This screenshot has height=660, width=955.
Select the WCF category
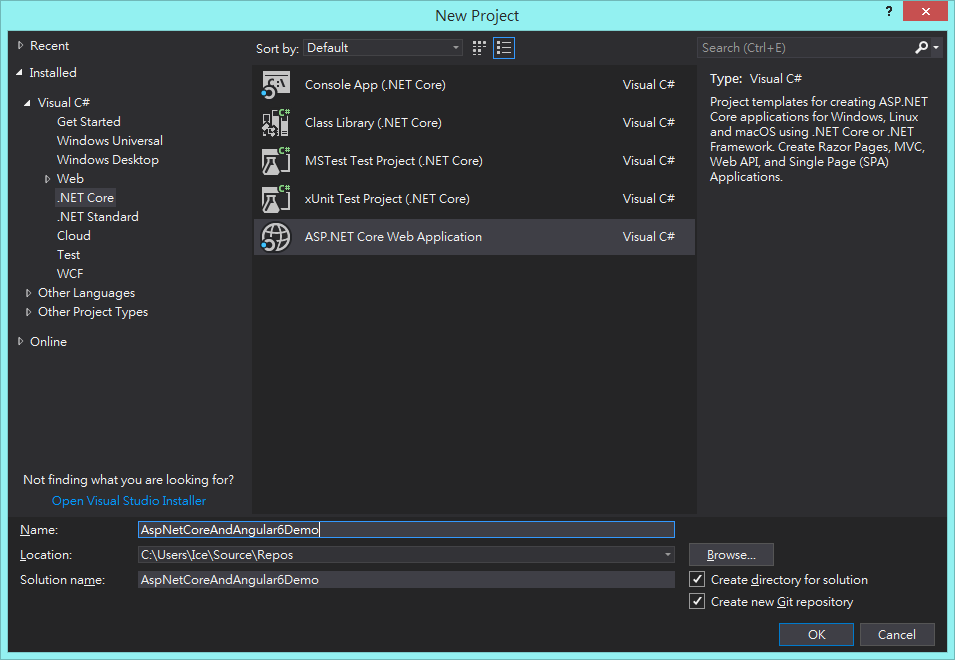[x=70, y=274]
